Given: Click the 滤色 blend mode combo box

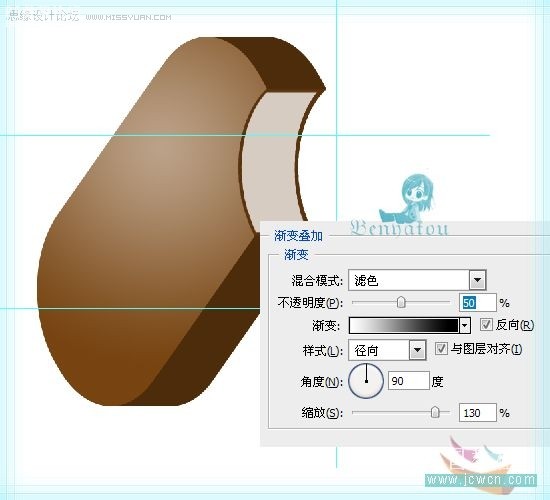Looking at the screenshot, I should 417,280.
